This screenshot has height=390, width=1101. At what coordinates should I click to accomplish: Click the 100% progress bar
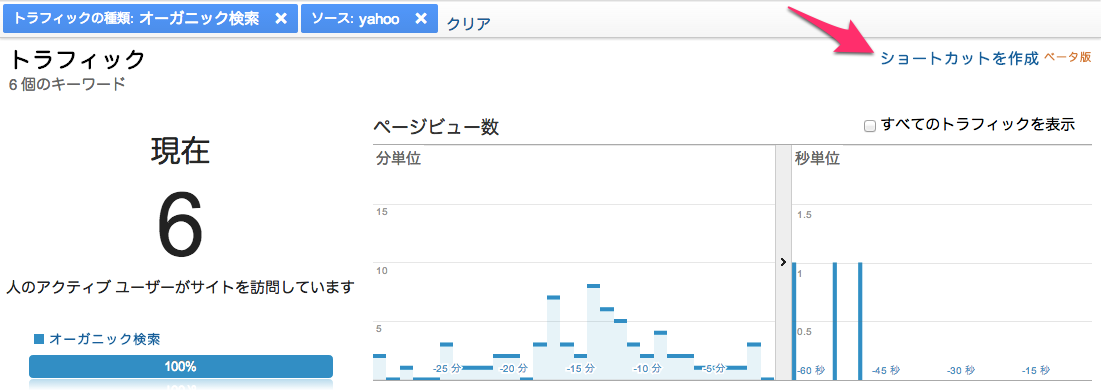point(180,367)
